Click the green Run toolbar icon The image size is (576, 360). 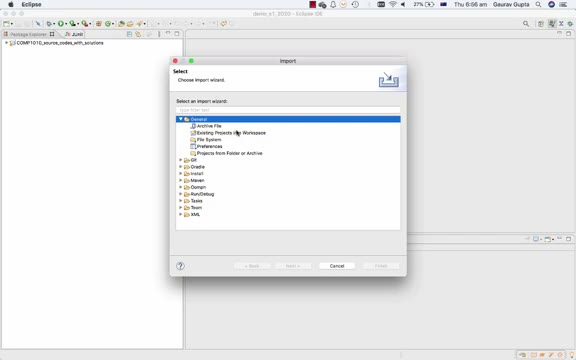61,24
